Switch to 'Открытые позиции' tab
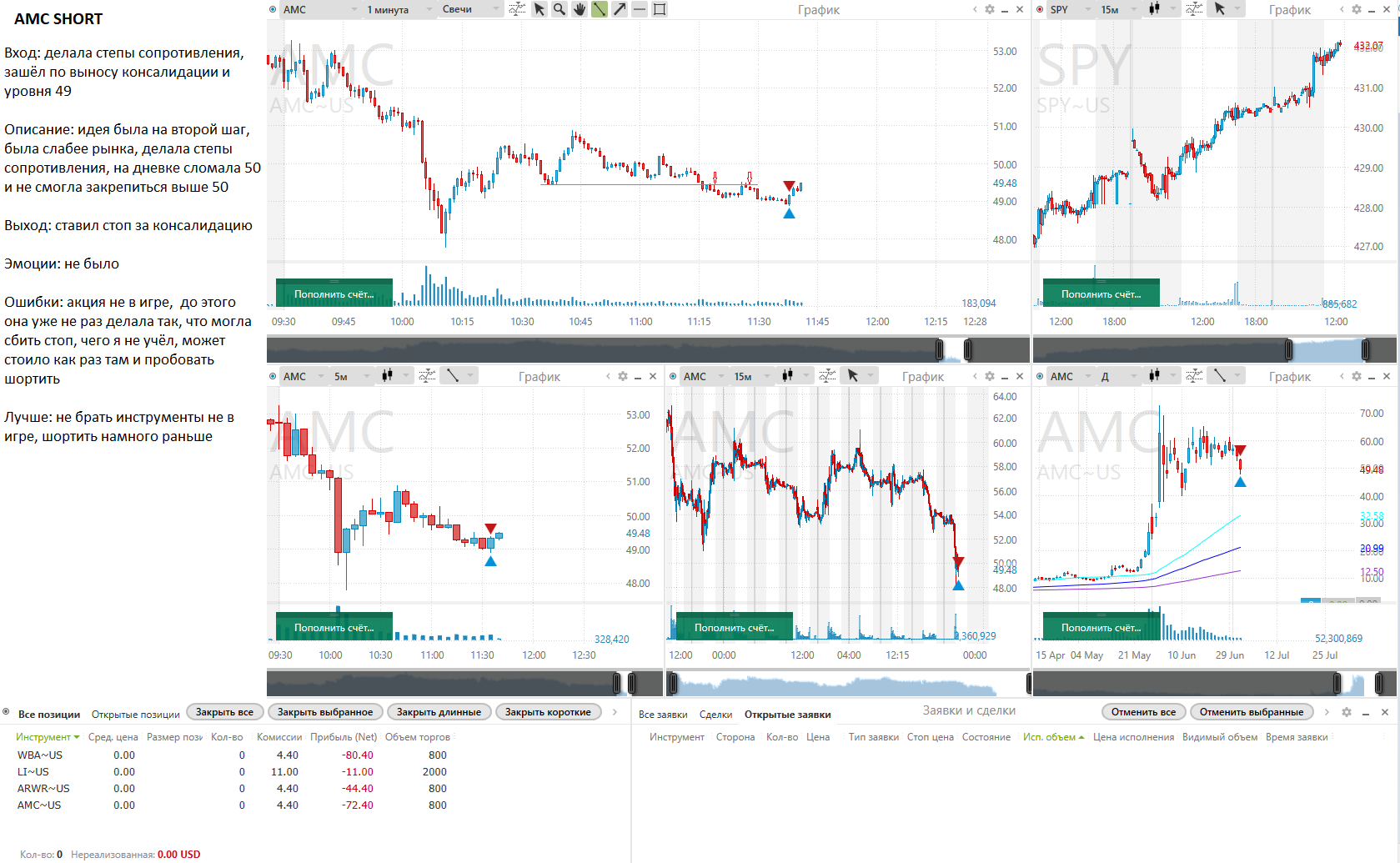Image resolution: width=1400 pixels, height=863 pixels. point(135,715)
